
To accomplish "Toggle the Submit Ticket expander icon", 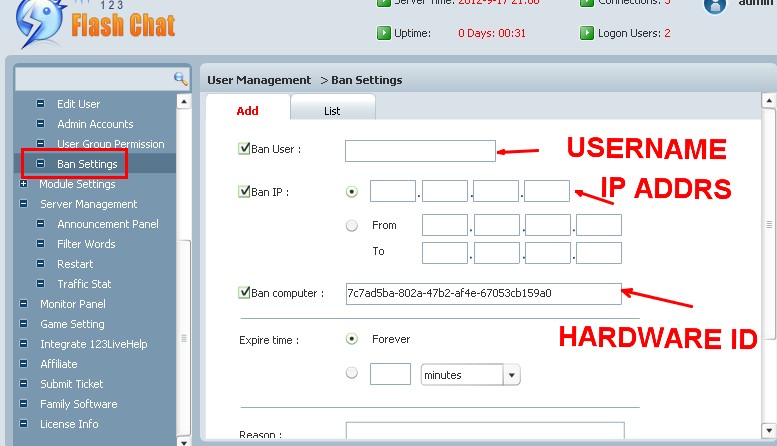I will click(x=23, y=384).
